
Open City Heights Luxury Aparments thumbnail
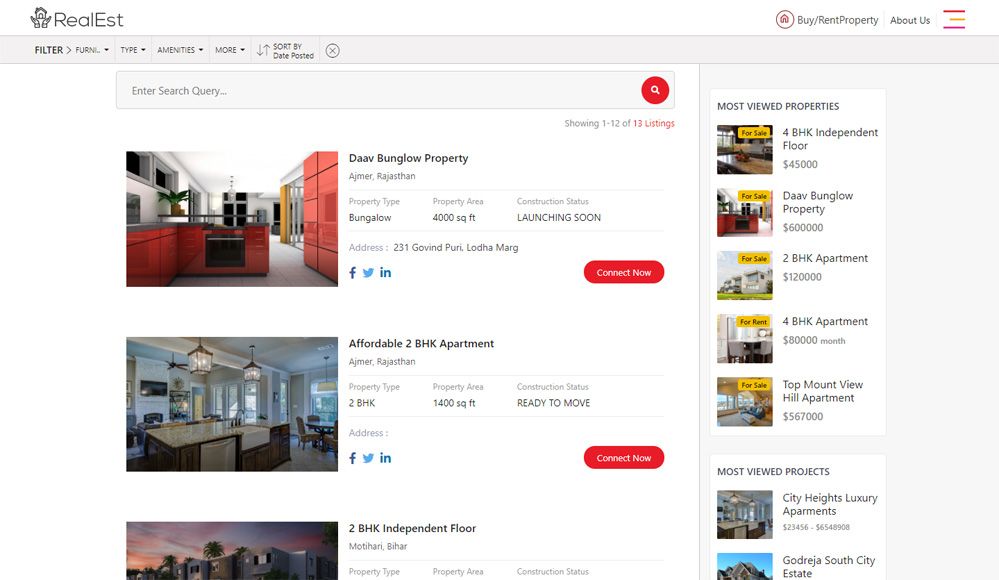point(745,514)
